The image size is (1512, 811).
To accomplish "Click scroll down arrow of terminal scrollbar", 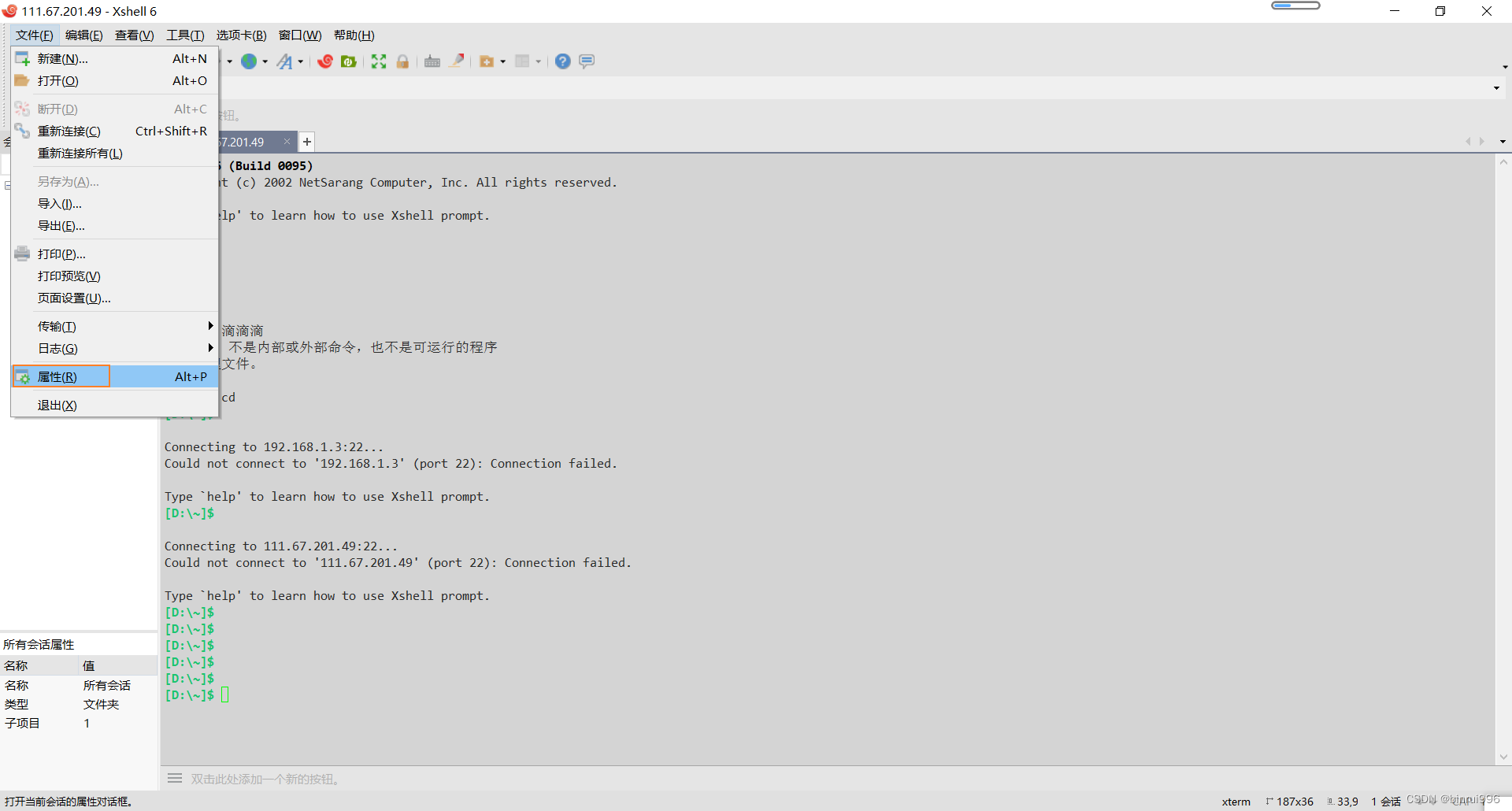I will tap(1503, 757).
